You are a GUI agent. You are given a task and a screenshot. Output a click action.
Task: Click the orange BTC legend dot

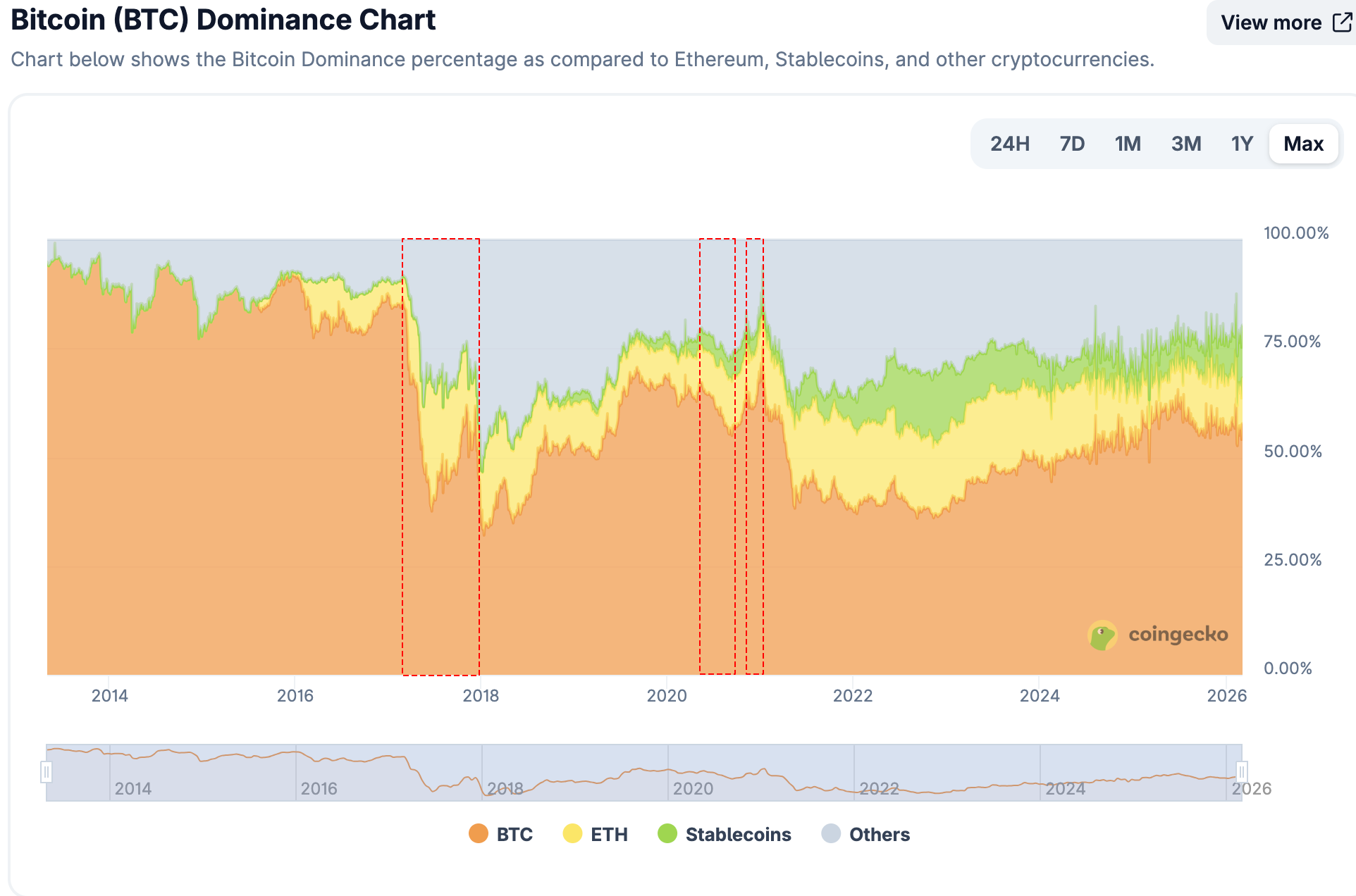[479, 835]
